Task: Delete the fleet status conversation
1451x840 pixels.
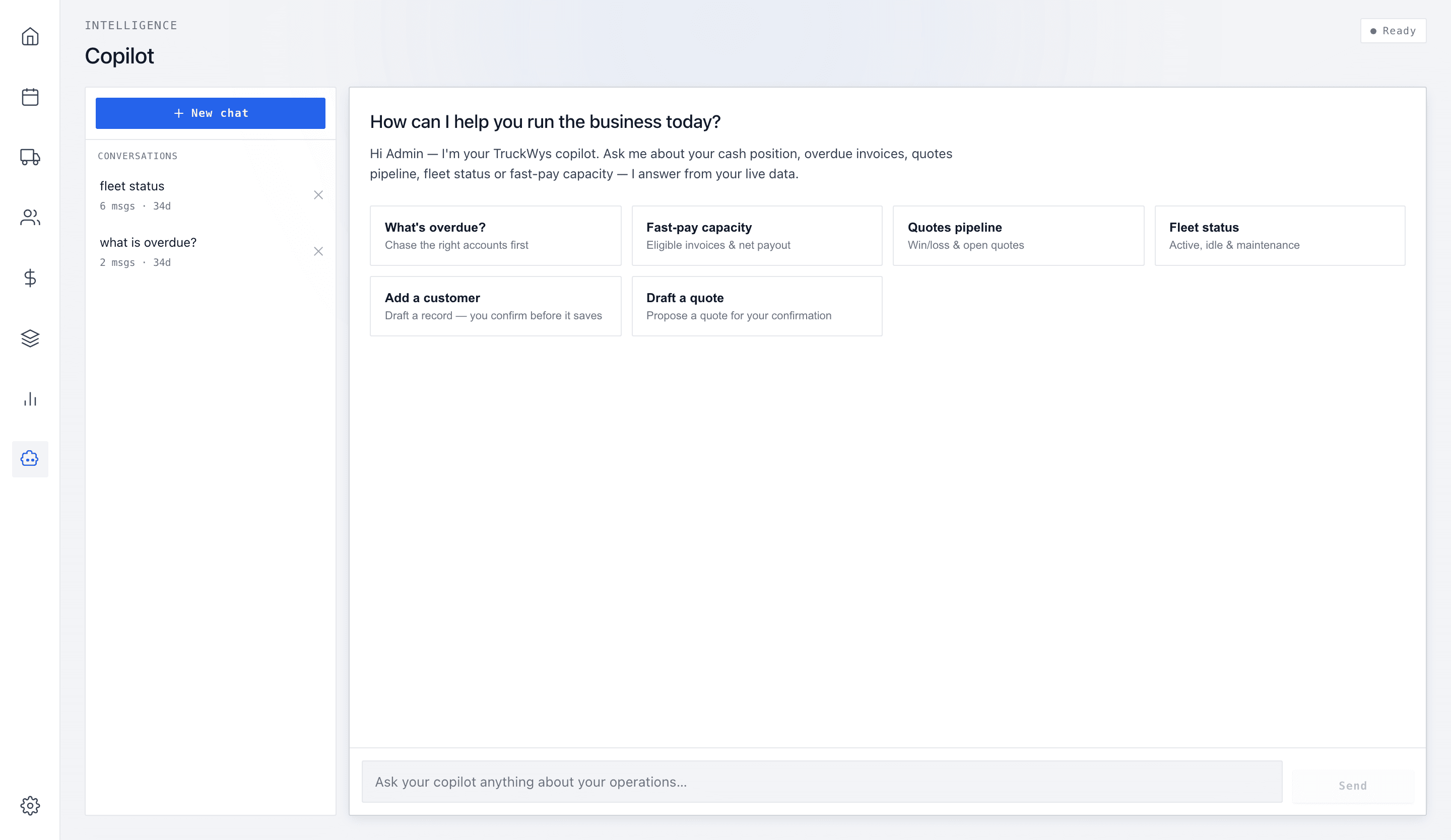Action: [x=318, y=195]
